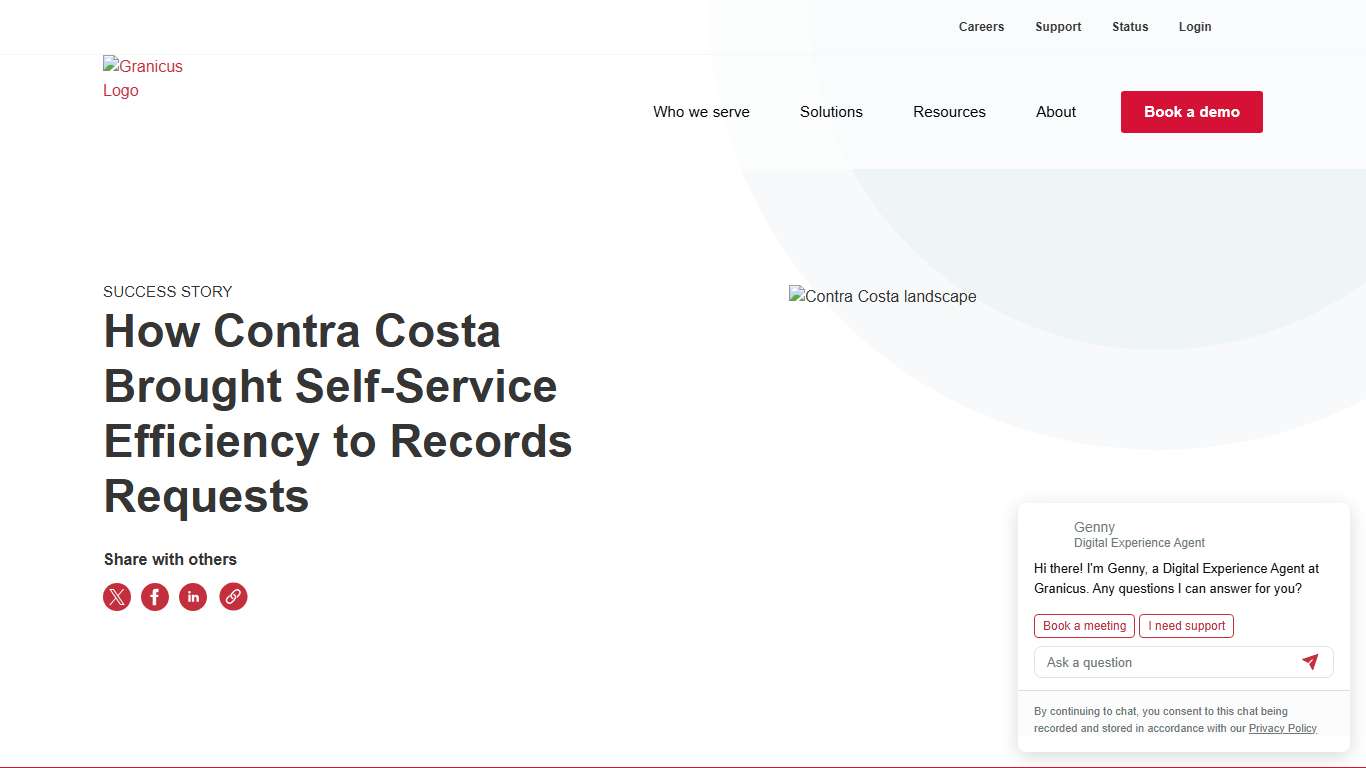
Task: Expand the Who we serve menu
Action: (701, 112)
